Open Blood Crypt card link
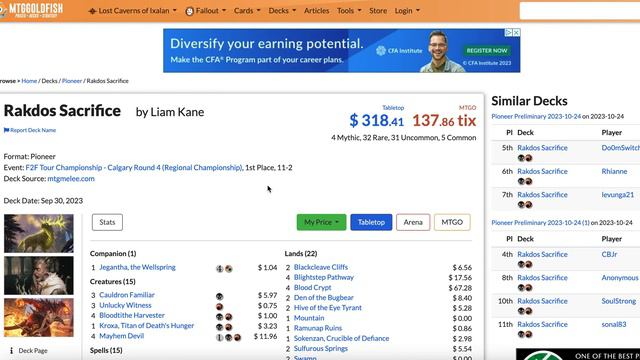This screenshot has height=360, width=640. pos(313,287)
